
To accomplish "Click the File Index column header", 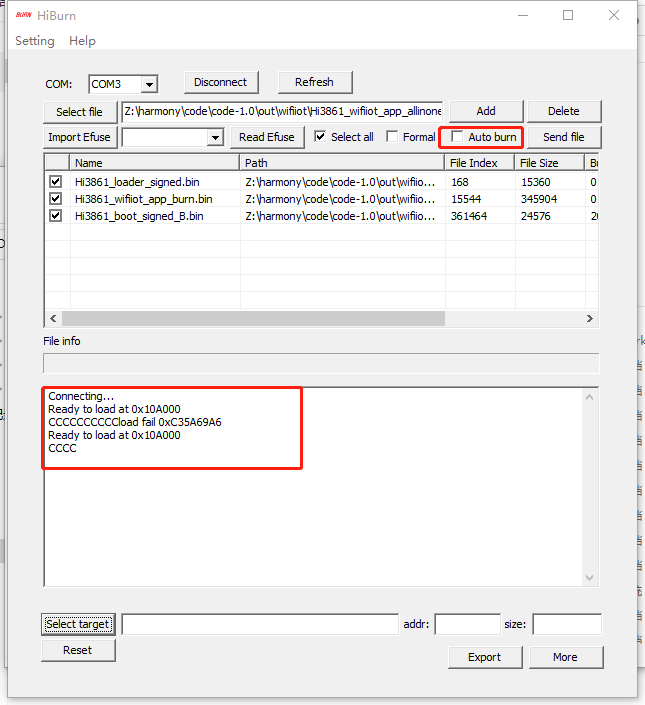I will point(480,163).
